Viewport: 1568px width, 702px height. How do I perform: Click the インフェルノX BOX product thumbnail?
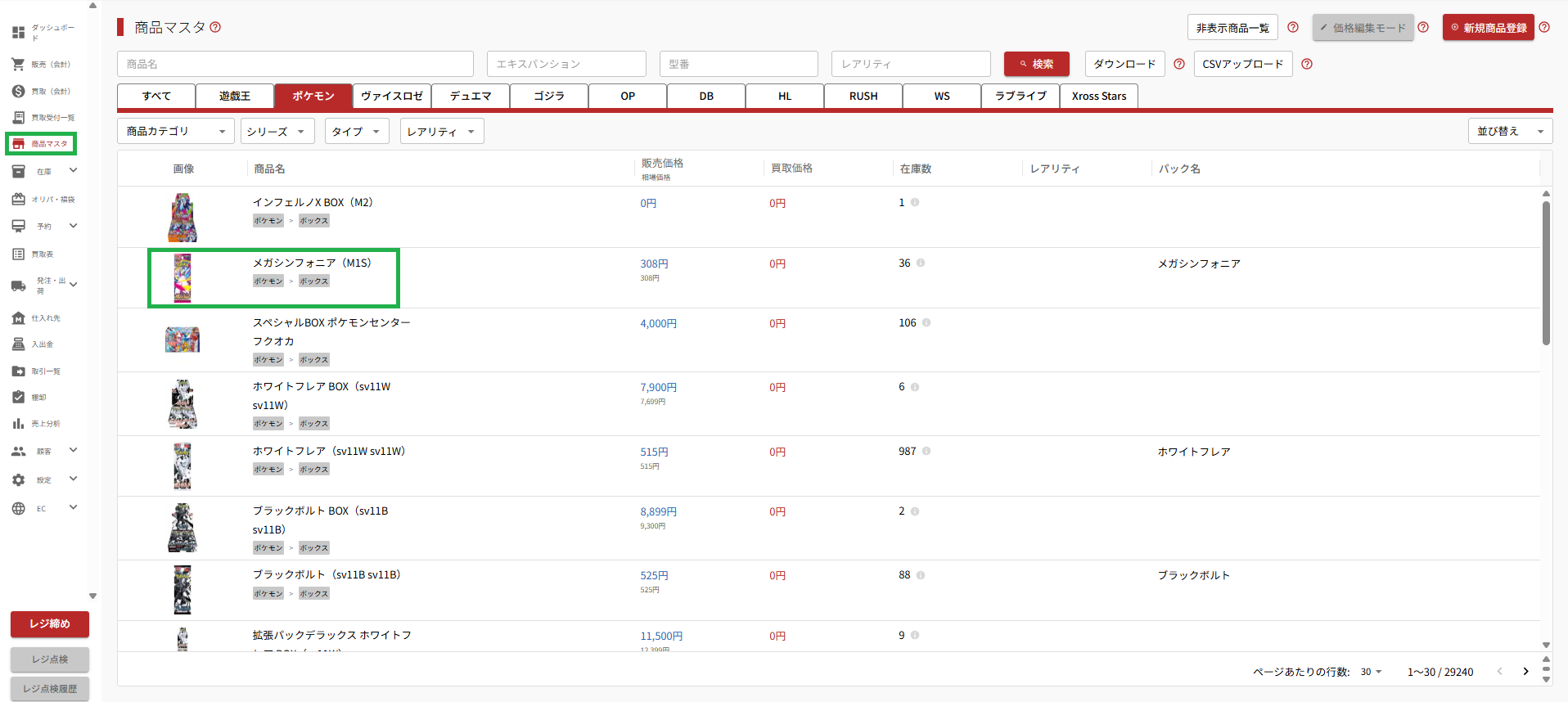[182, 218]
